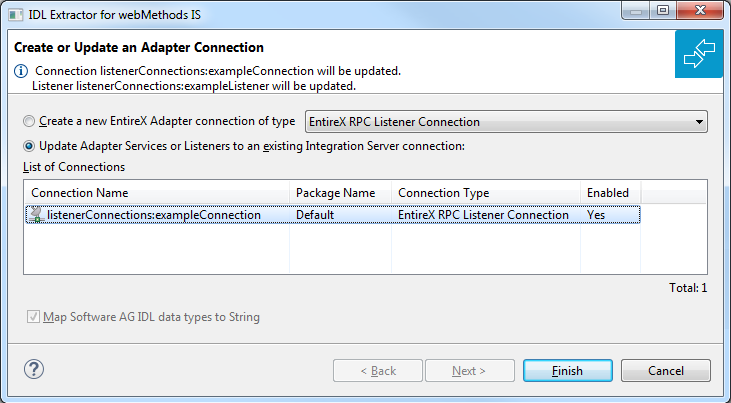Screen dimensions: 731x403
Task: Click the listener connection icon in exampleConnection row
Action: coord(36,215)
